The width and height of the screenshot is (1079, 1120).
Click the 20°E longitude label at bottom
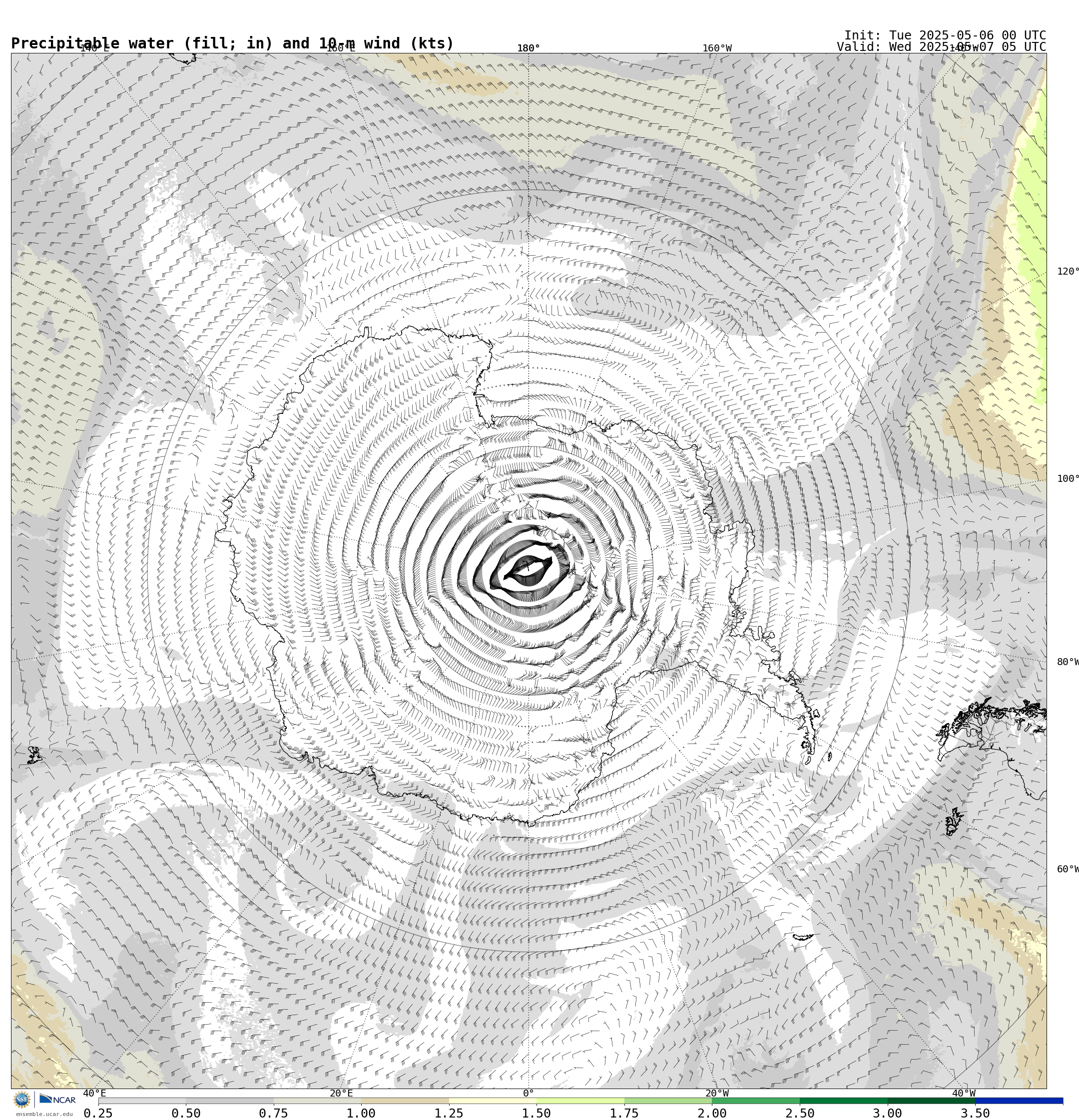coord(341,1094)
